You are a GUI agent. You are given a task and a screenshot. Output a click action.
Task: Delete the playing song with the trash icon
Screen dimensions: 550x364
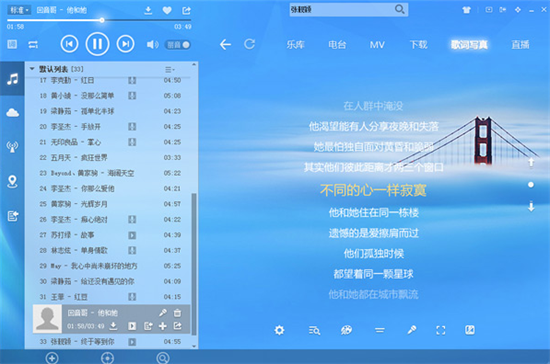click(x=177, y=312)
